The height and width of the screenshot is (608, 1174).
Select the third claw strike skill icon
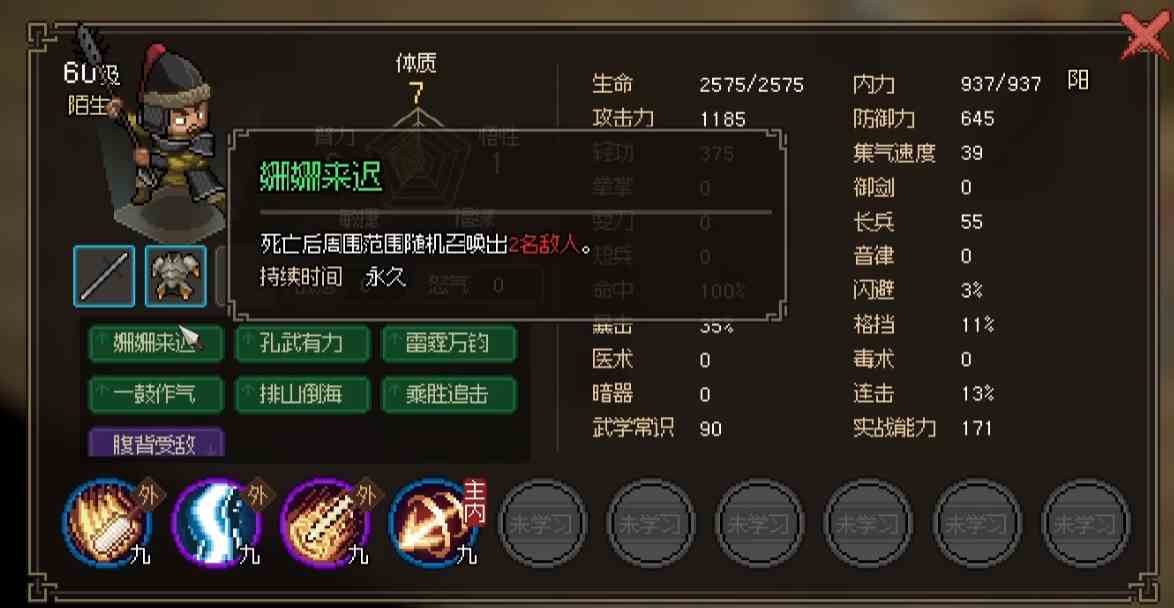[x=326, y=523]
